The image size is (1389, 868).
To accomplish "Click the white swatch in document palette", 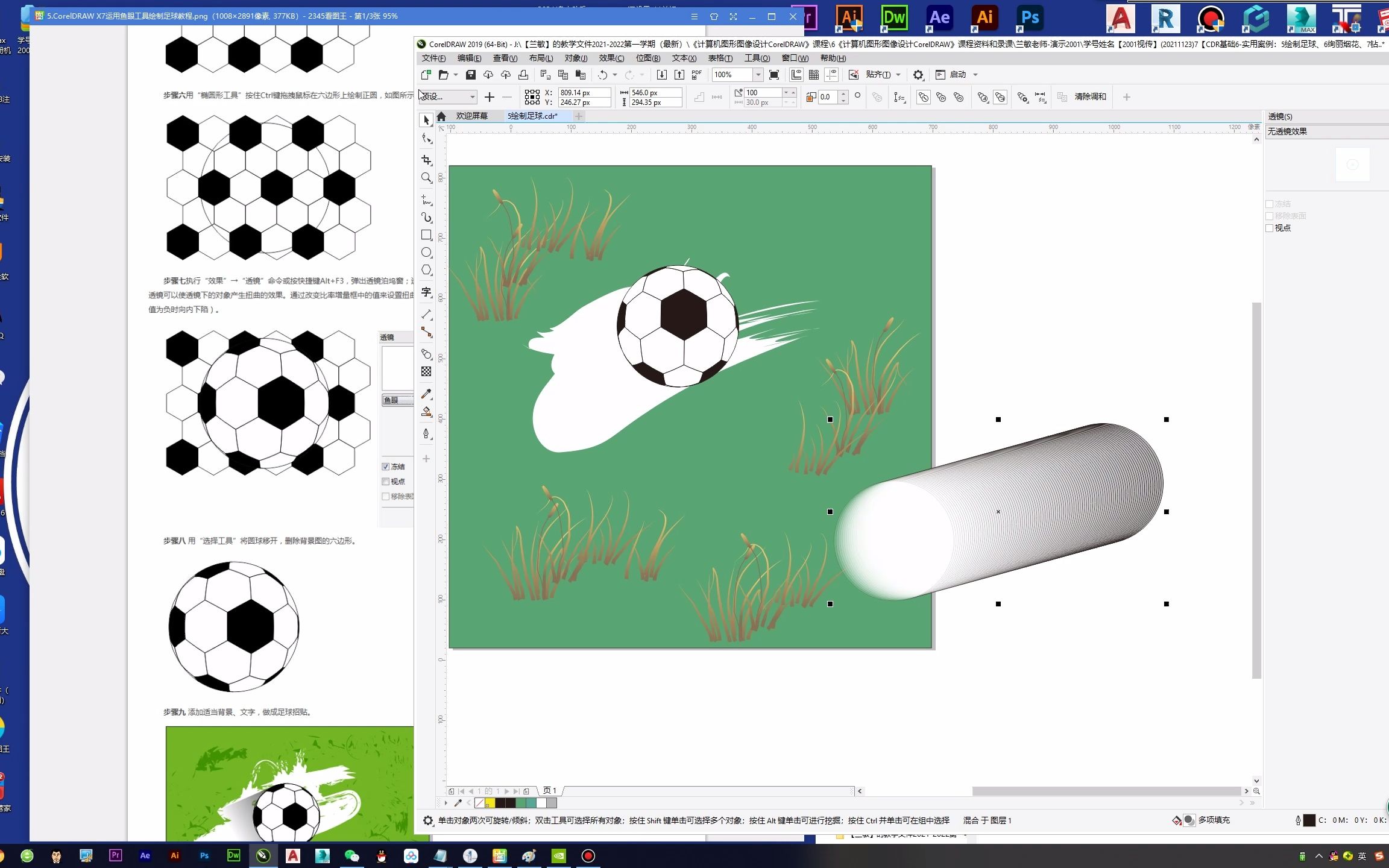I will click(541, 803).
